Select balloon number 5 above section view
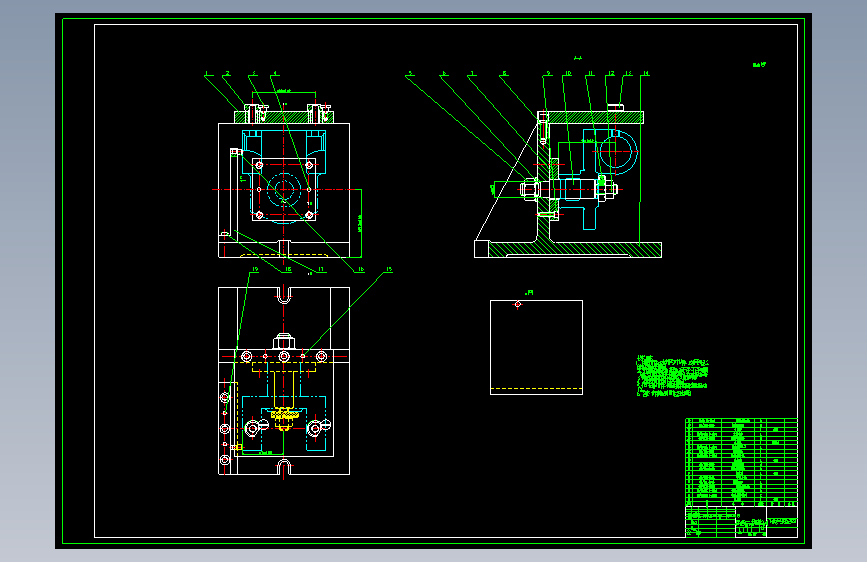 (x=410, y=73)
